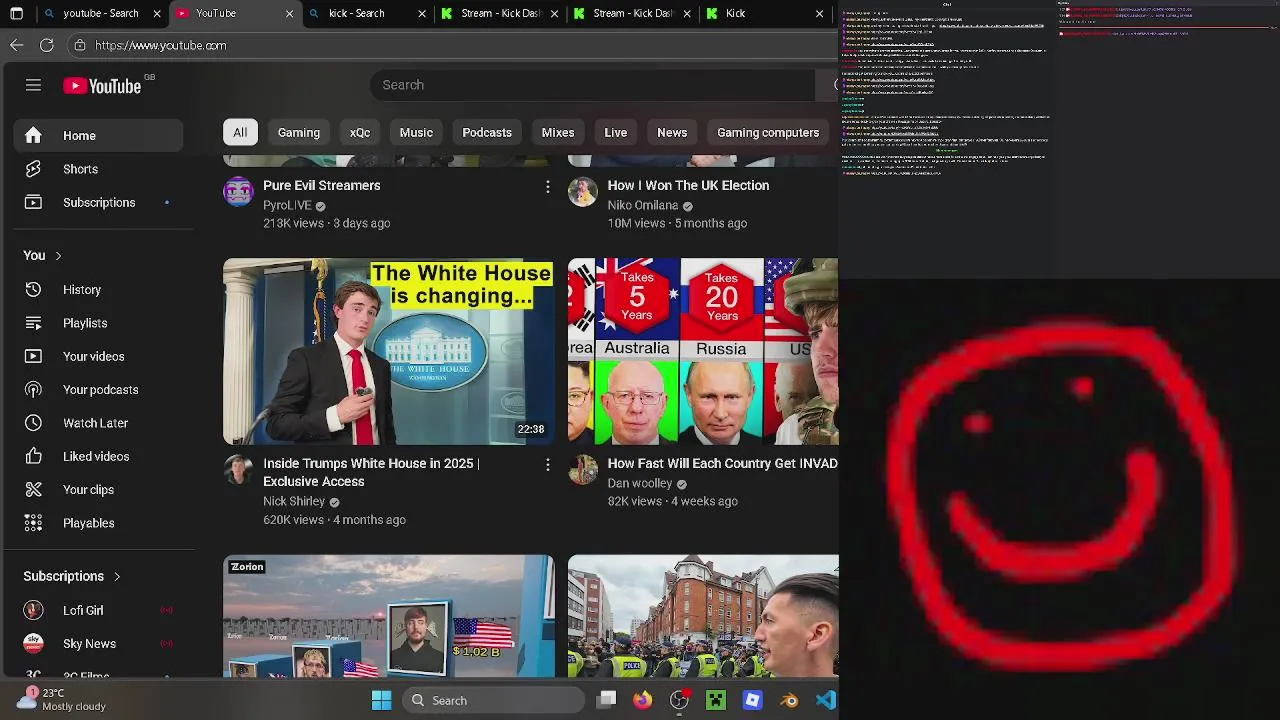Click the browser address bar URL
The height and width of the screenshot is (720, 1280).
(161, 45)
